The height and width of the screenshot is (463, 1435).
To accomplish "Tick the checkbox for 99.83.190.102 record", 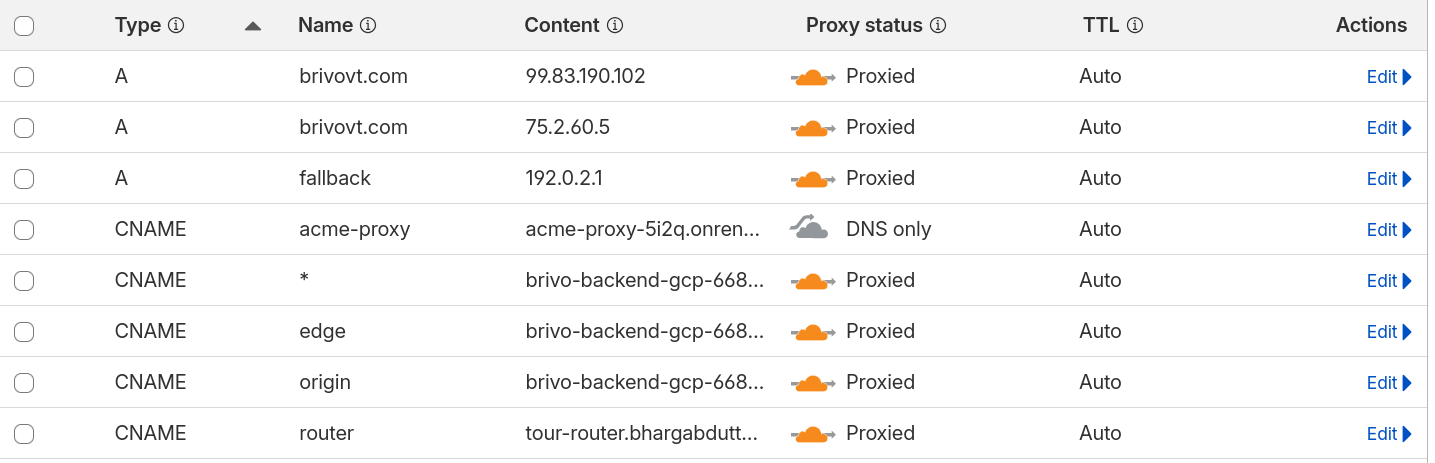I will coord(24,77).
